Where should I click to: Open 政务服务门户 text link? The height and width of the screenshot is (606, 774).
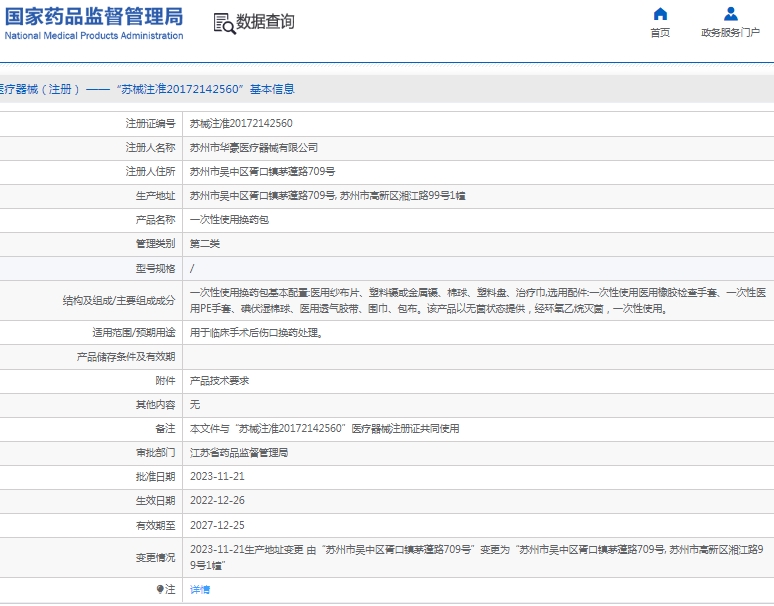731,33
